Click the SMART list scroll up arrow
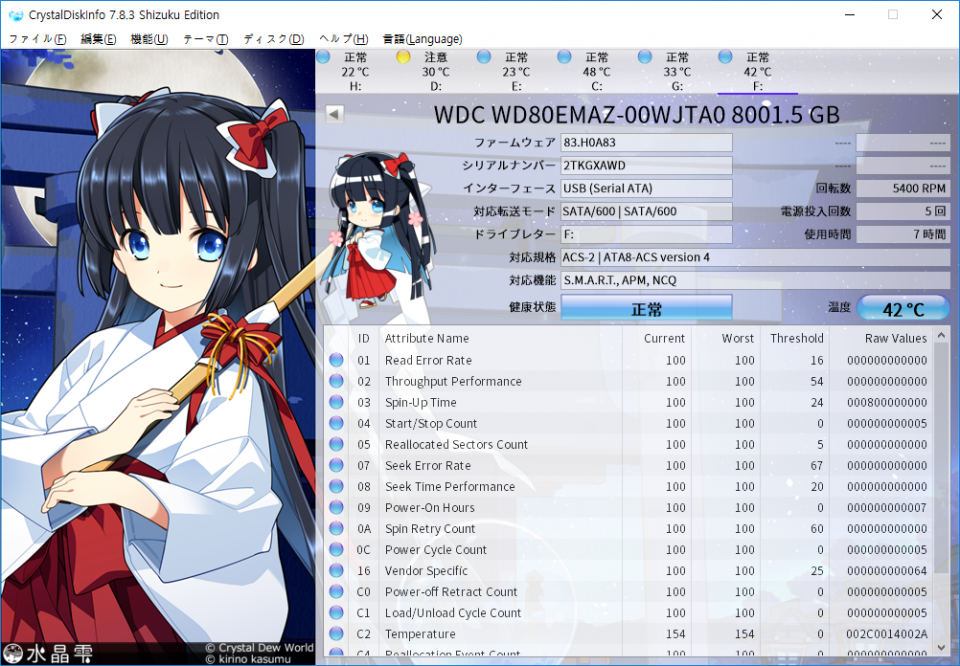 942,335
